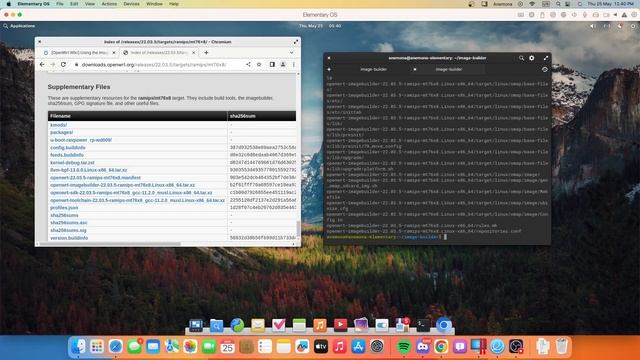Launch Files from elementary dock
The width and height of the screenshot is (640, 360).
point(216,325)
